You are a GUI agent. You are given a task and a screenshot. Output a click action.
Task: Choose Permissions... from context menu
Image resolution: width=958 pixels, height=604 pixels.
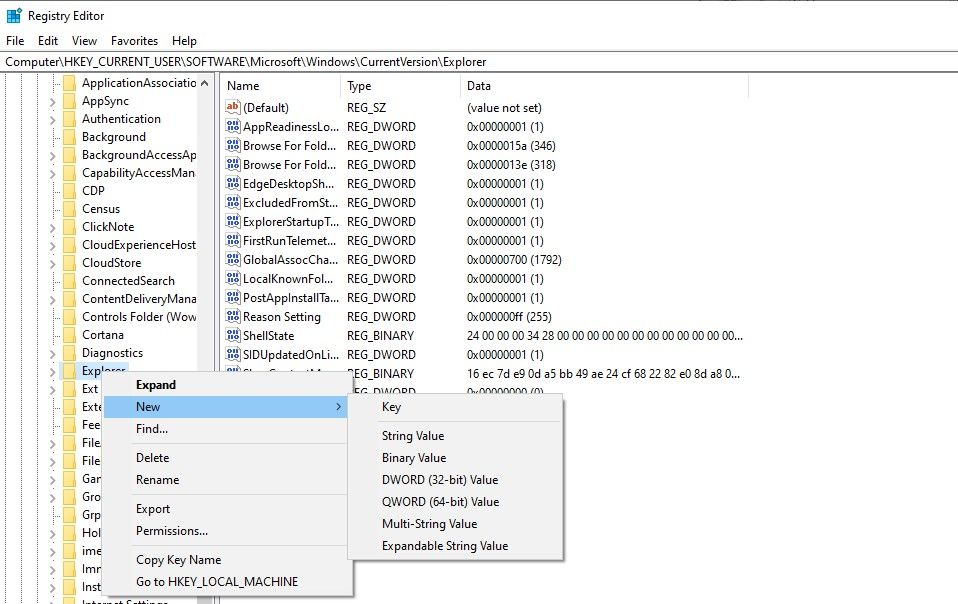[172, 531]
